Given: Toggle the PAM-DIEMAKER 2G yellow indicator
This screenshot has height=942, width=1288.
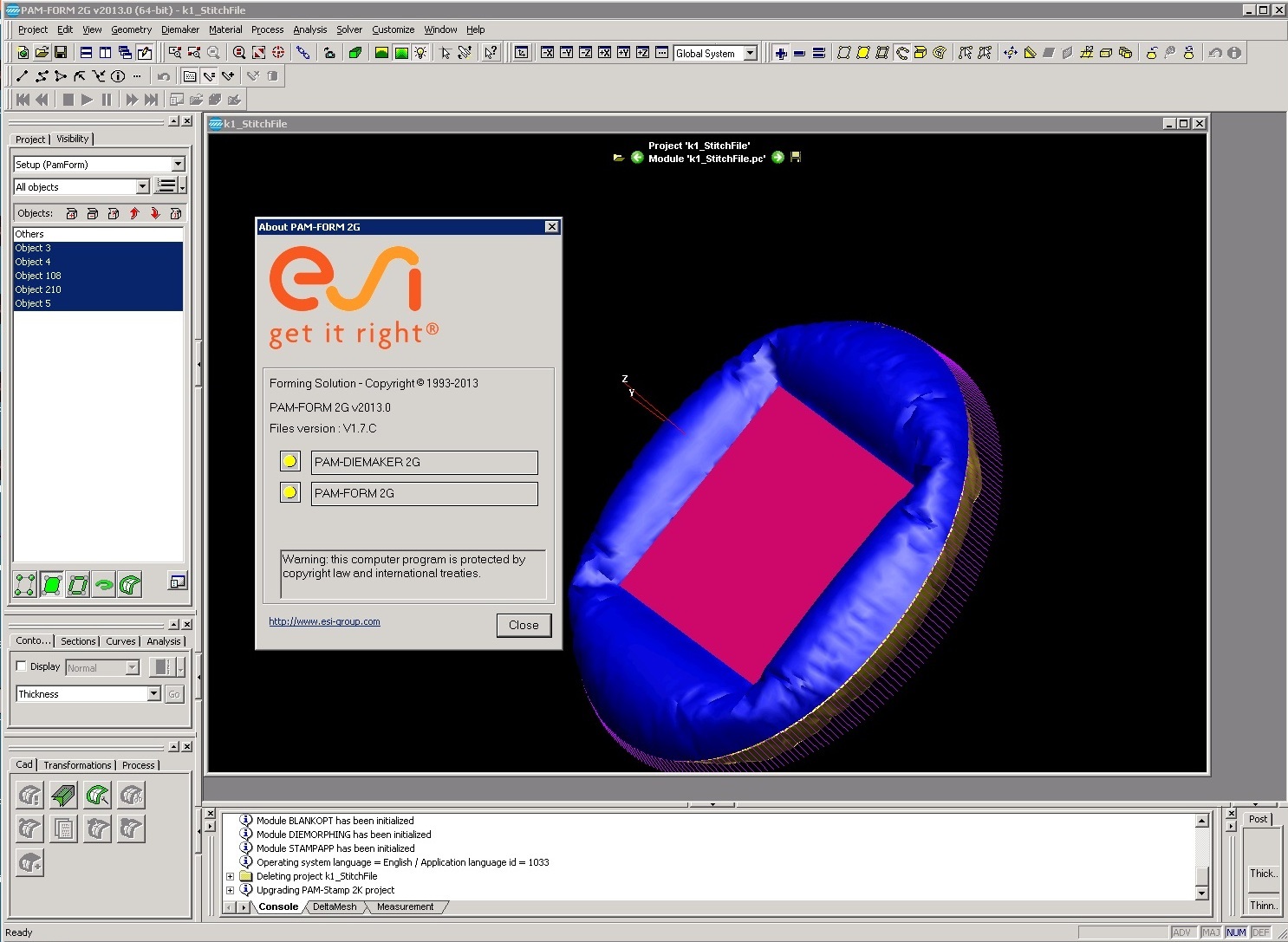Looking at the screenshot, I should pyautogui.click(x=290, y=462).
